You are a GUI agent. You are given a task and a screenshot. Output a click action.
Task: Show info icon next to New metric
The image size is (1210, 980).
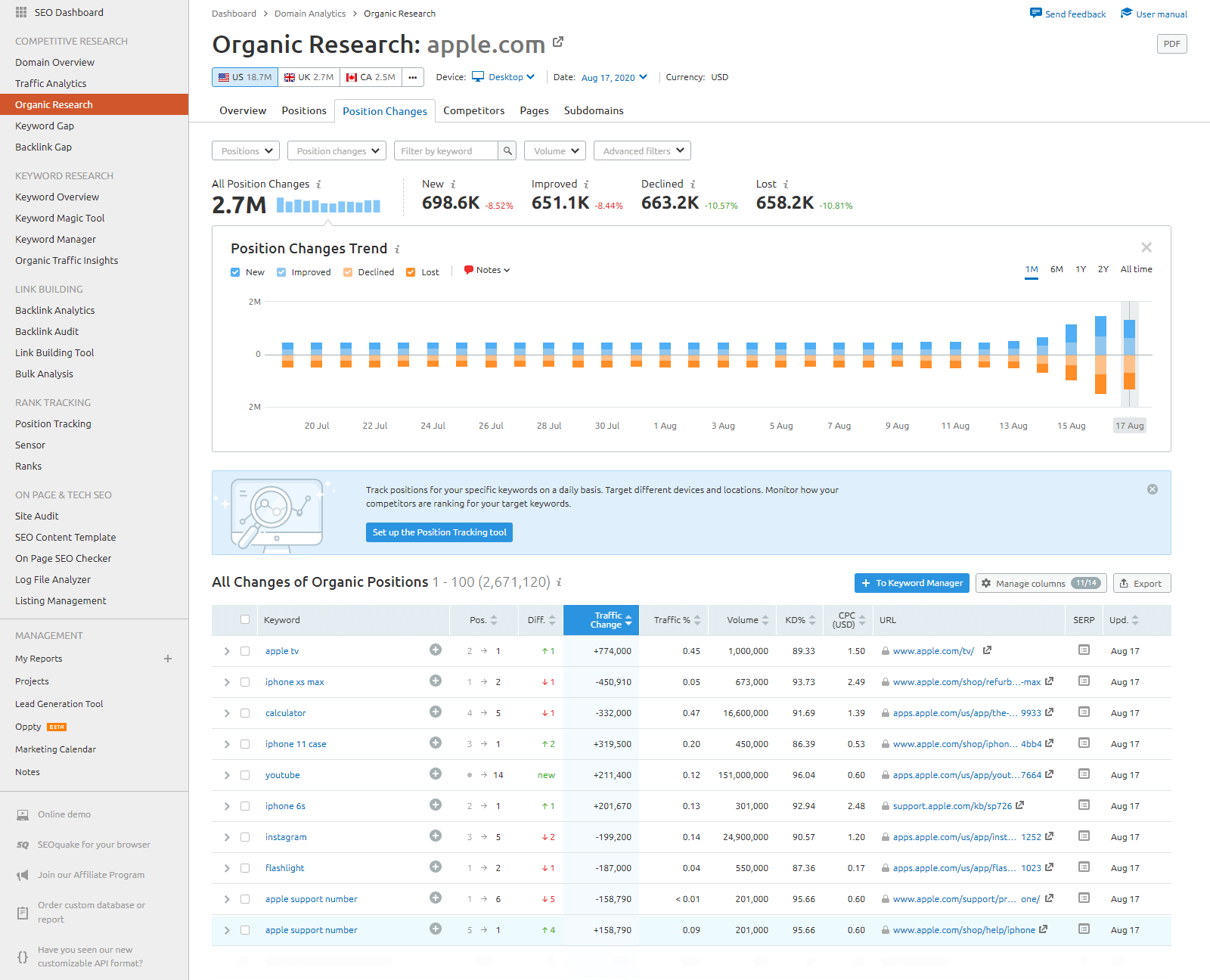[453, 184]
